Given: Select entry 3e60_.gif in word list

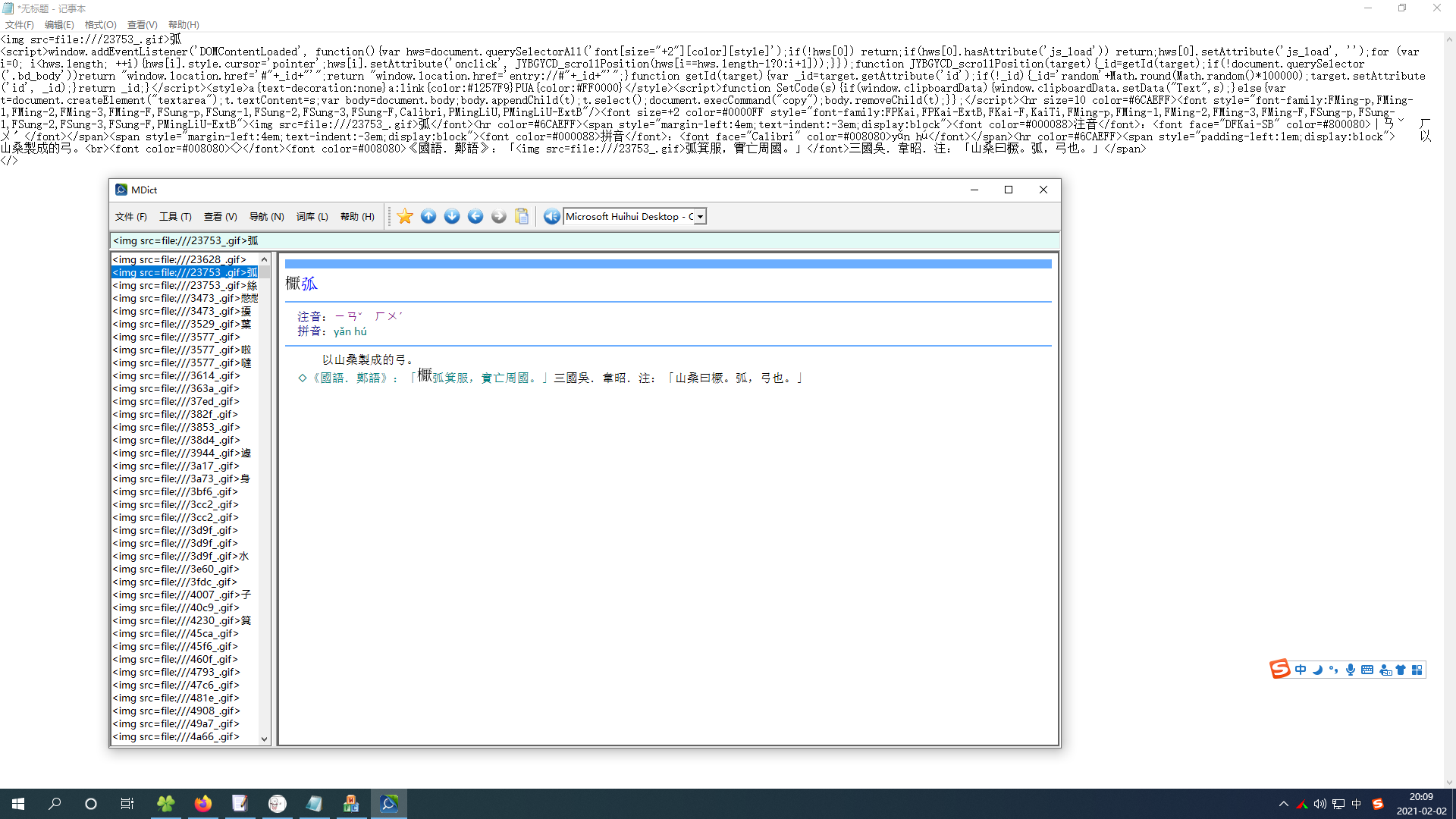Looking at the screenshot, I should 185,570.
